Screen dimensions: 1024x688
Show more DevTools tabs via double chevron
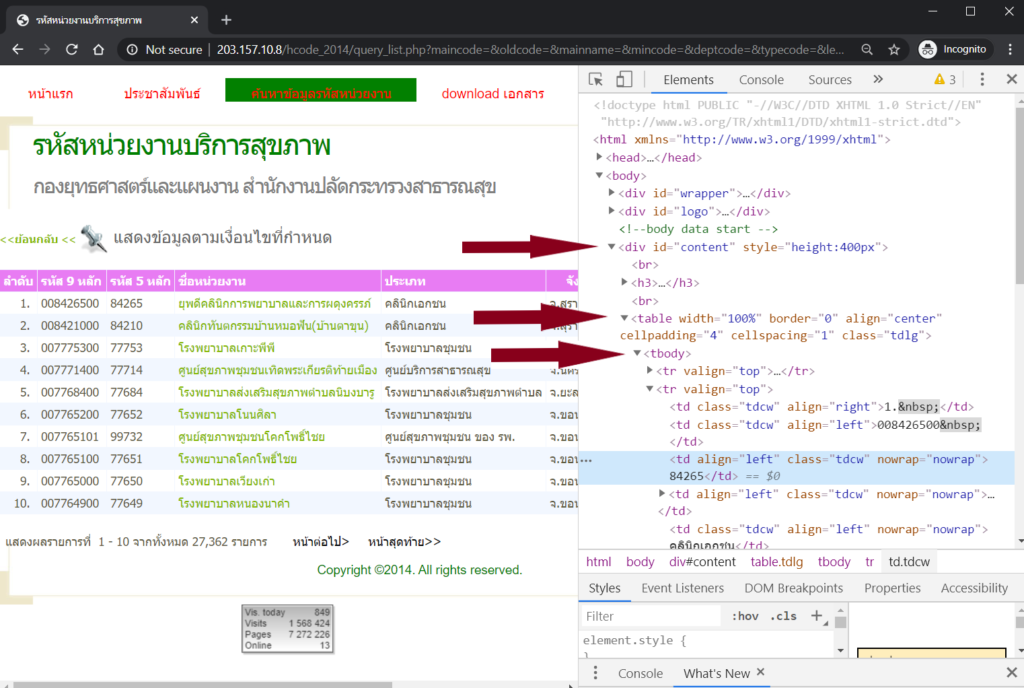(878, 80)
